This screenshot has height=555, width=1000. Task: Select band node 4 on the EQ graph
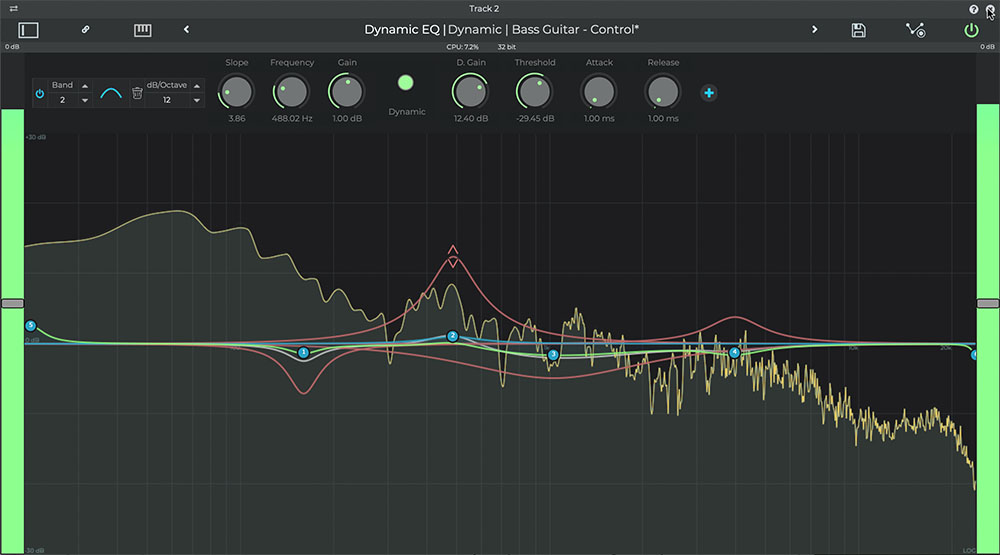(x=734, y=352)
